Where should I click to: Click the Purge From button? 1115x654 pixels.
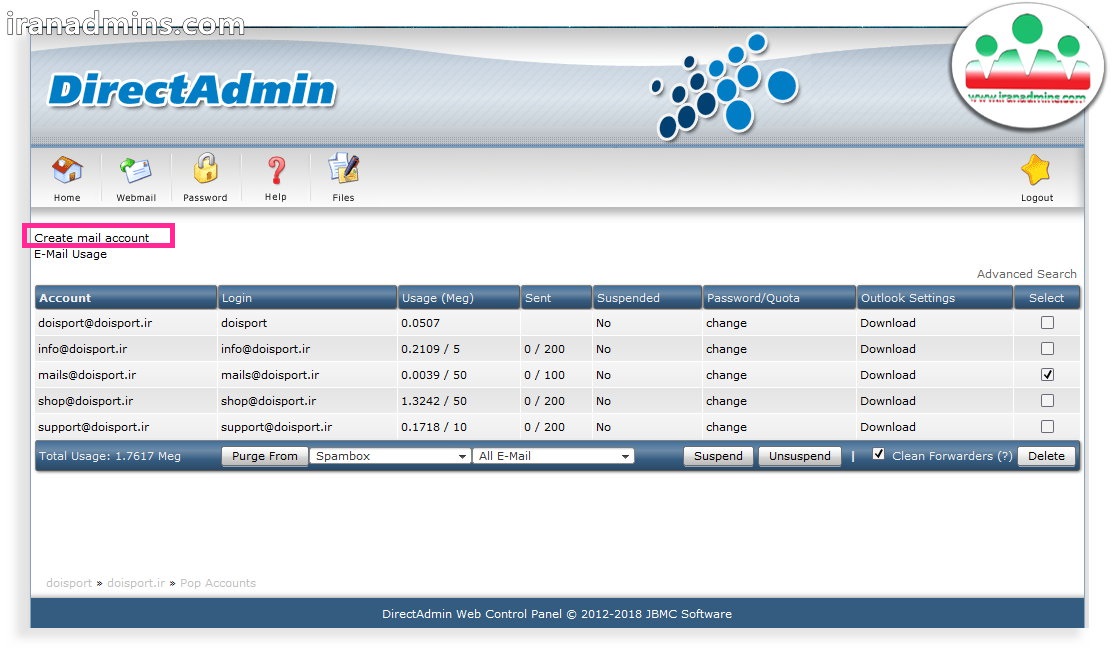tap(265, 456)
